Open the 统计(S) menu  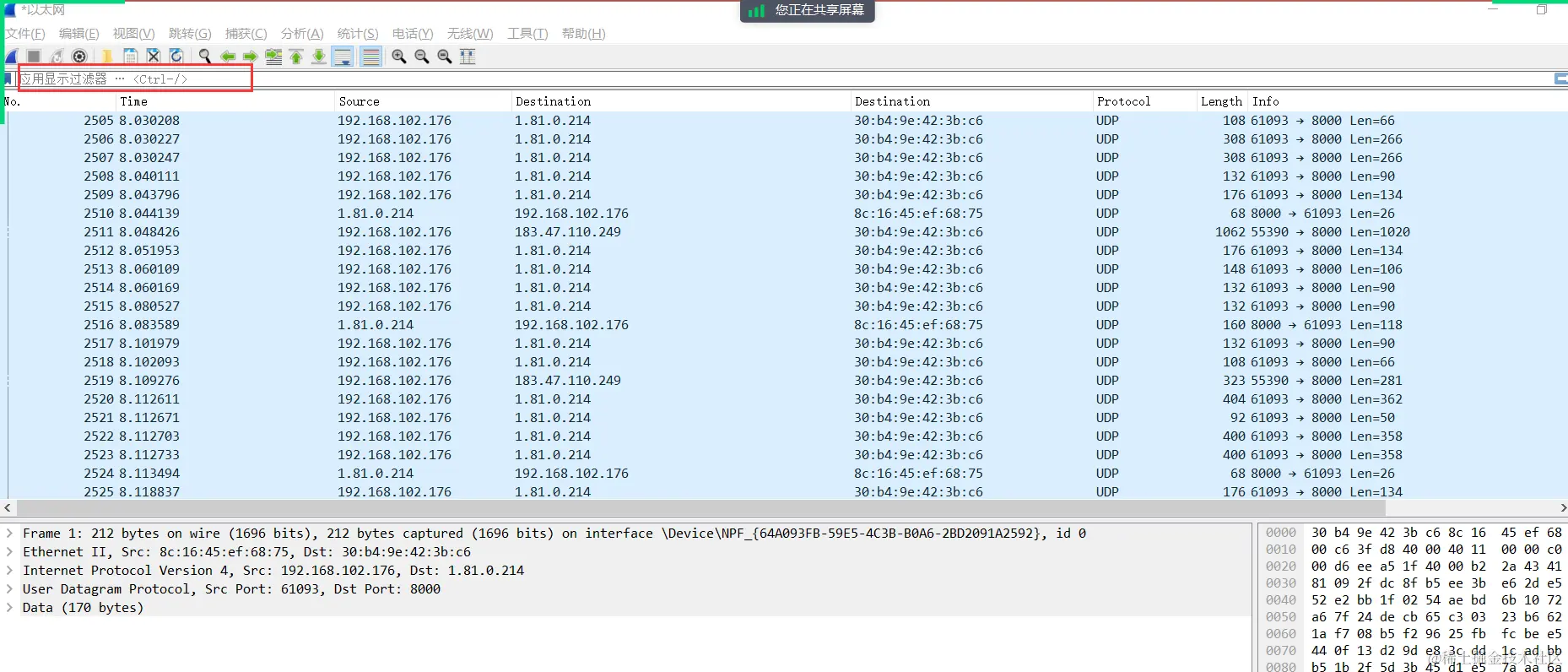pyautogui.click(x=358, y=34)
